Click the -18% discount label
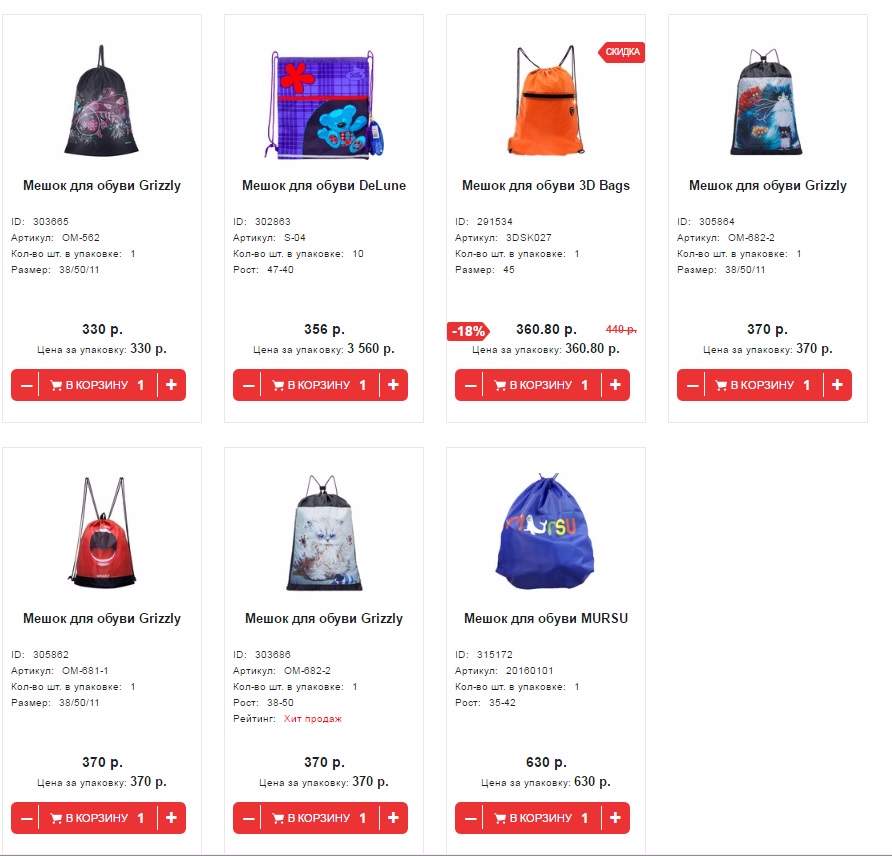The width and height of the screenshot is (892, 856). point(468,331)
